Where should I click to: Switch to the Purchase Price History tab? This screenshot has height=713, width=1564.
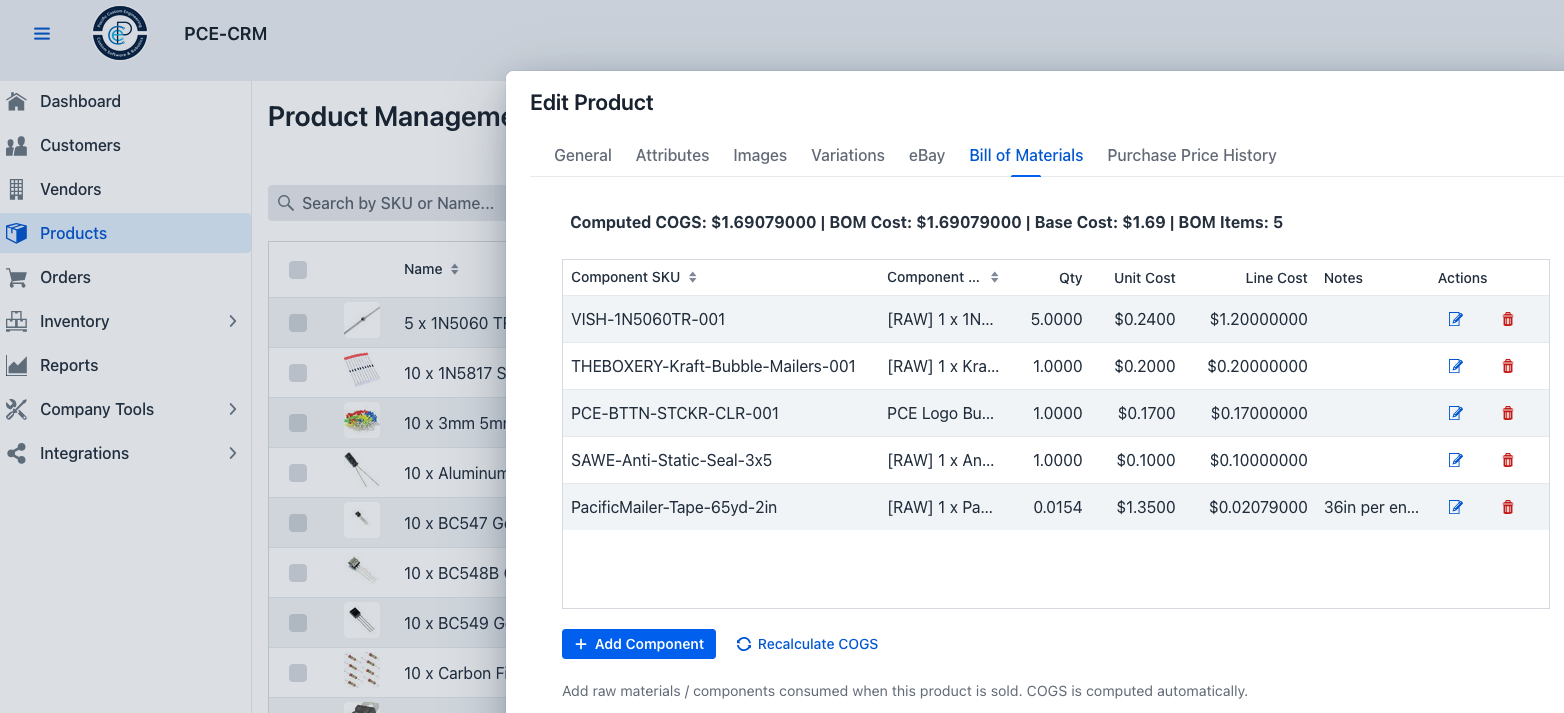tap(1191, 155)
